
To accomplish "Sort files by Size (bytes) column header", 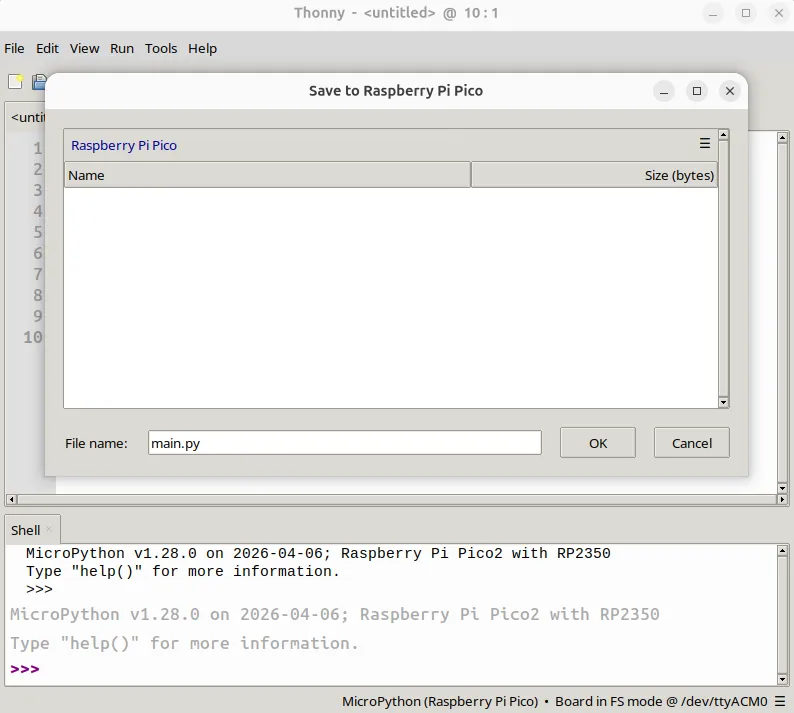I will coord(594,175).
